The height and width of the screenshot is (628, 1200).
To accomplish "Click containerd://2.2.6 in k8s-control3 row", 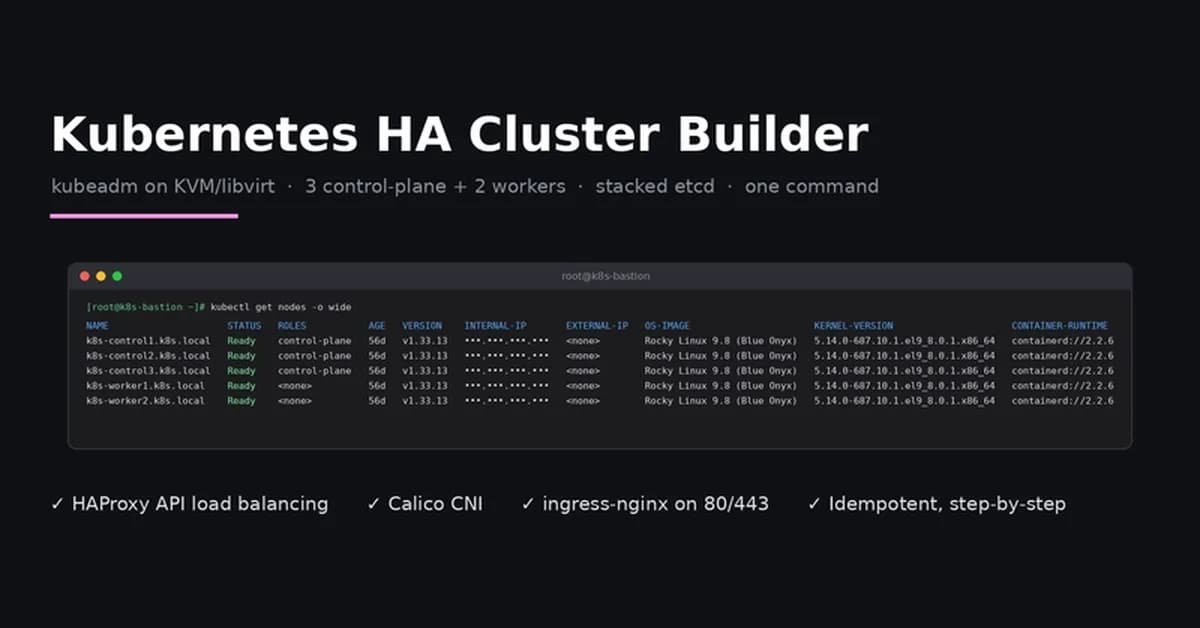I will pos(1063,371).
